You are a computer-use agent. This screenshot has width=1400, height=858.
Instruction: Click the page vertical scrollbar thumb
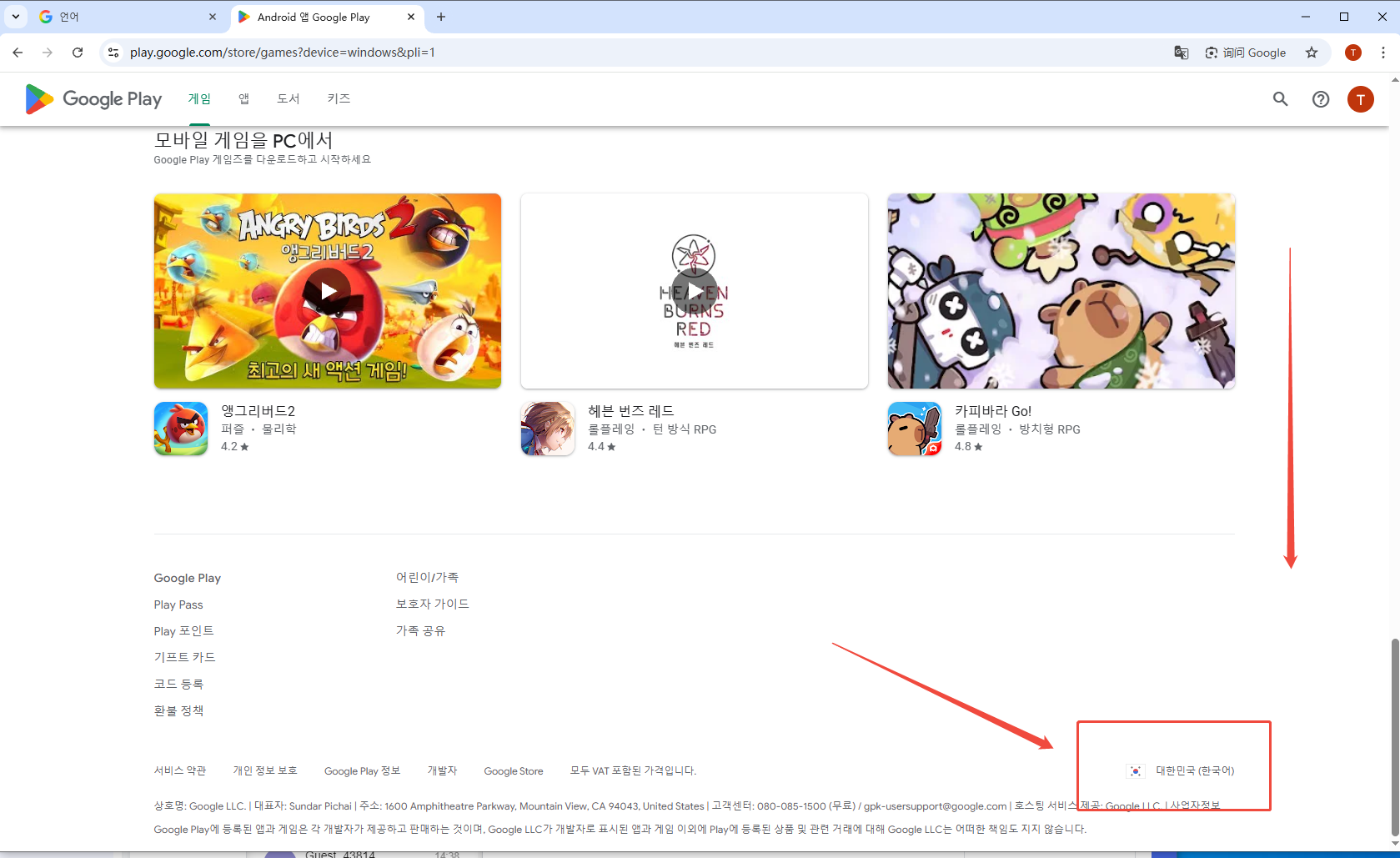1394,739
